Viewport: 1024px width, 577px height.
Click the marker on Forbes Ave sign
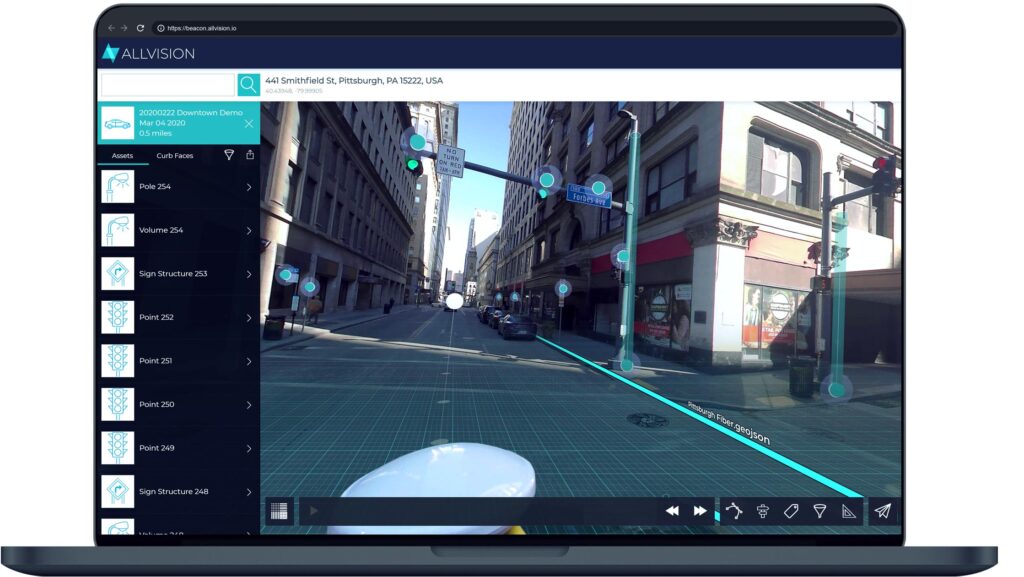[598, 188]
